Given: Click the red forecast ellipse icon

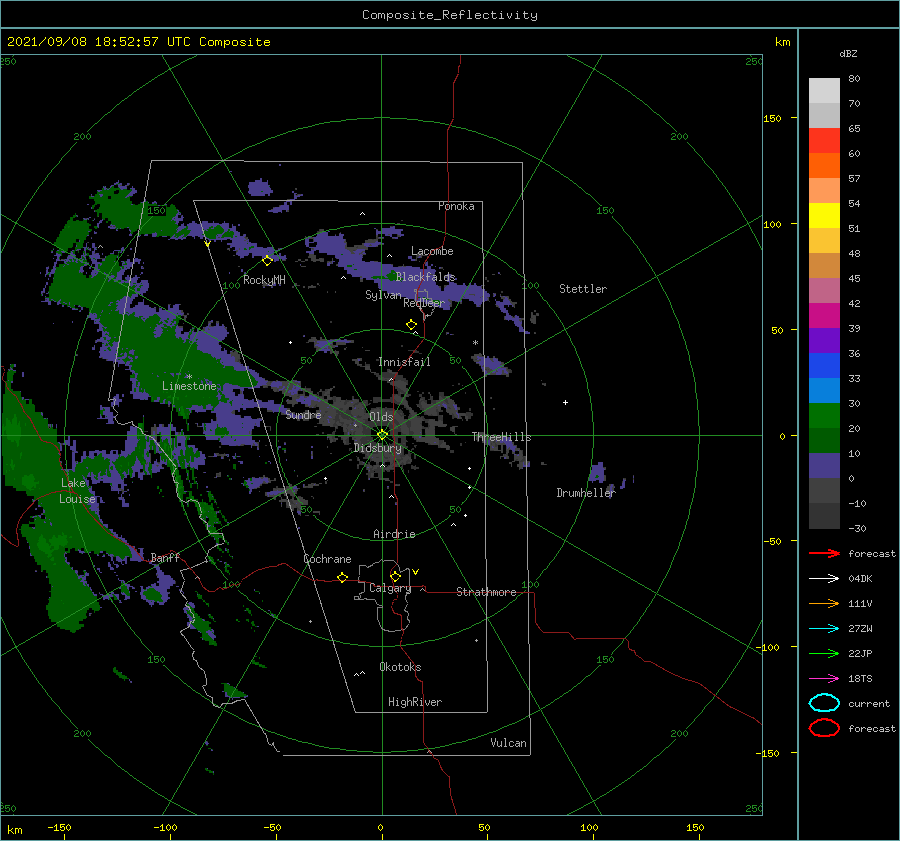Looking at the screenshot, I should click(x=824, y=728).
